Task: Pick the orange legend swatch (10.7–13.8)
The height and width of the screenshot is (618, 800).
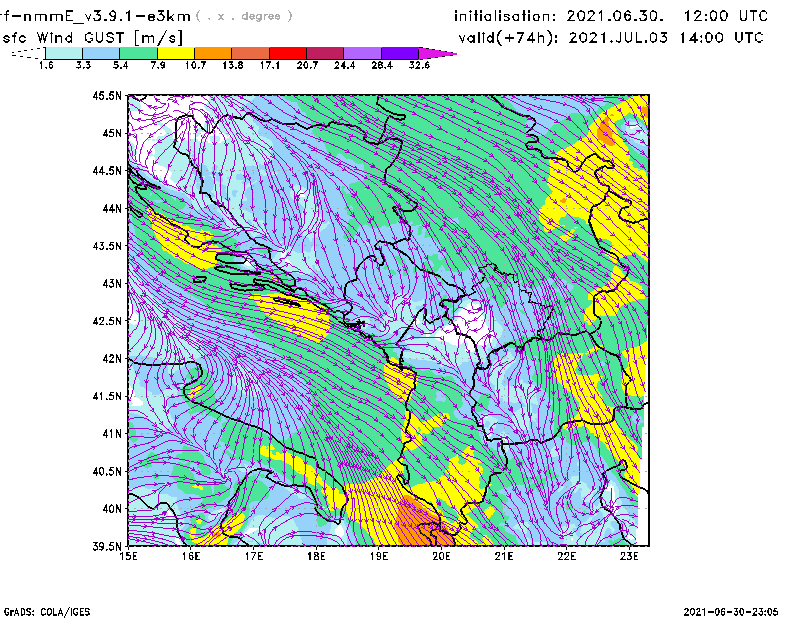Action: 213,53
